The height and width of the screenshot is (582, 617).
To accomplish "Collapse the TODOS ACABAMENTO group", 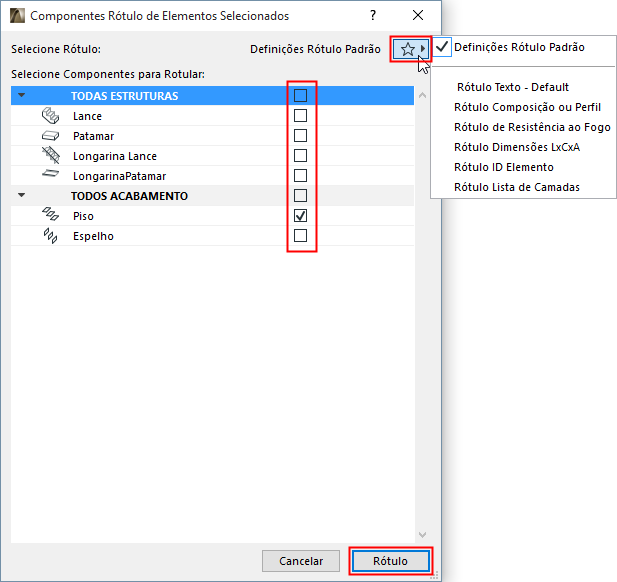I will coord(22,195).
